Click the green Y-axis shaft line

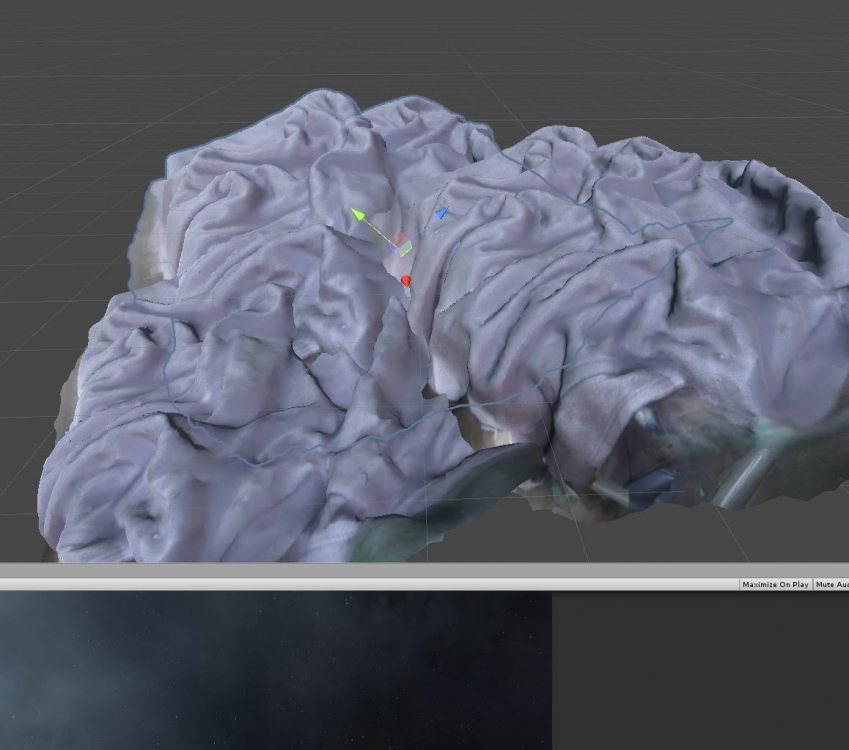point(377,230)
